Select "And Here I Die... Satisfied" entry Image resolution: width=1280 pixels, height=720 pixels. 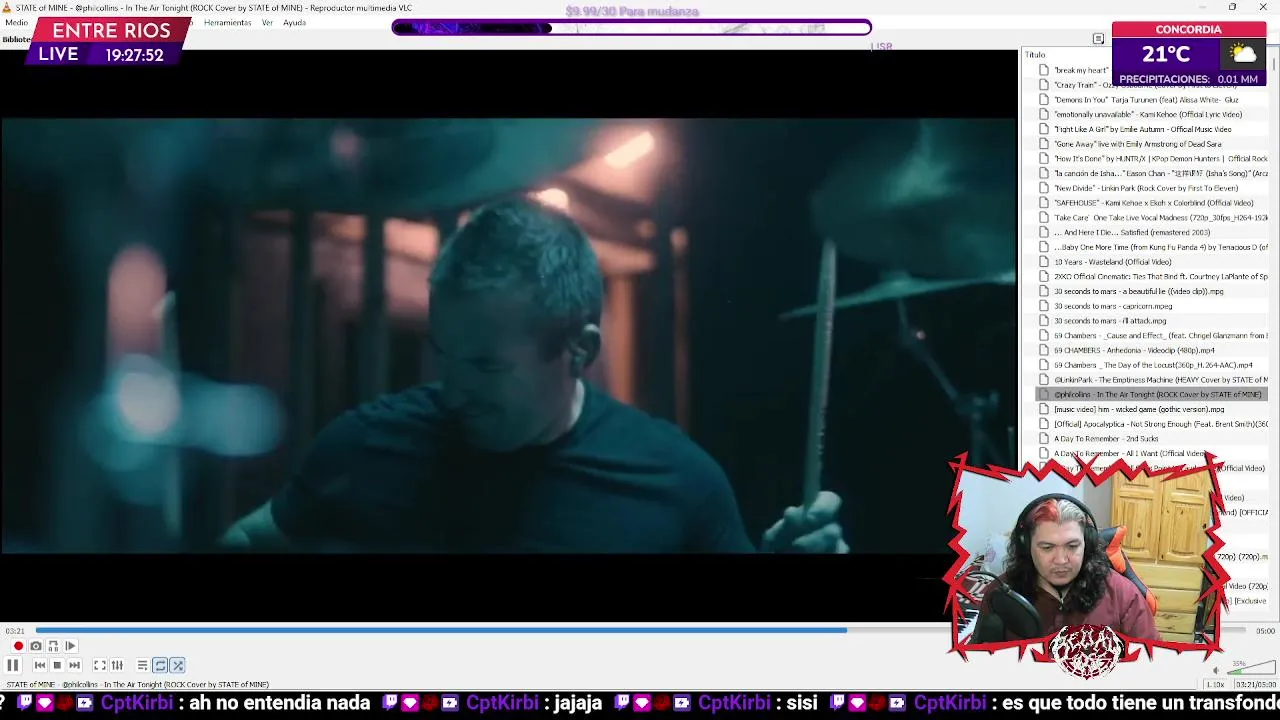pos(1152,232)
